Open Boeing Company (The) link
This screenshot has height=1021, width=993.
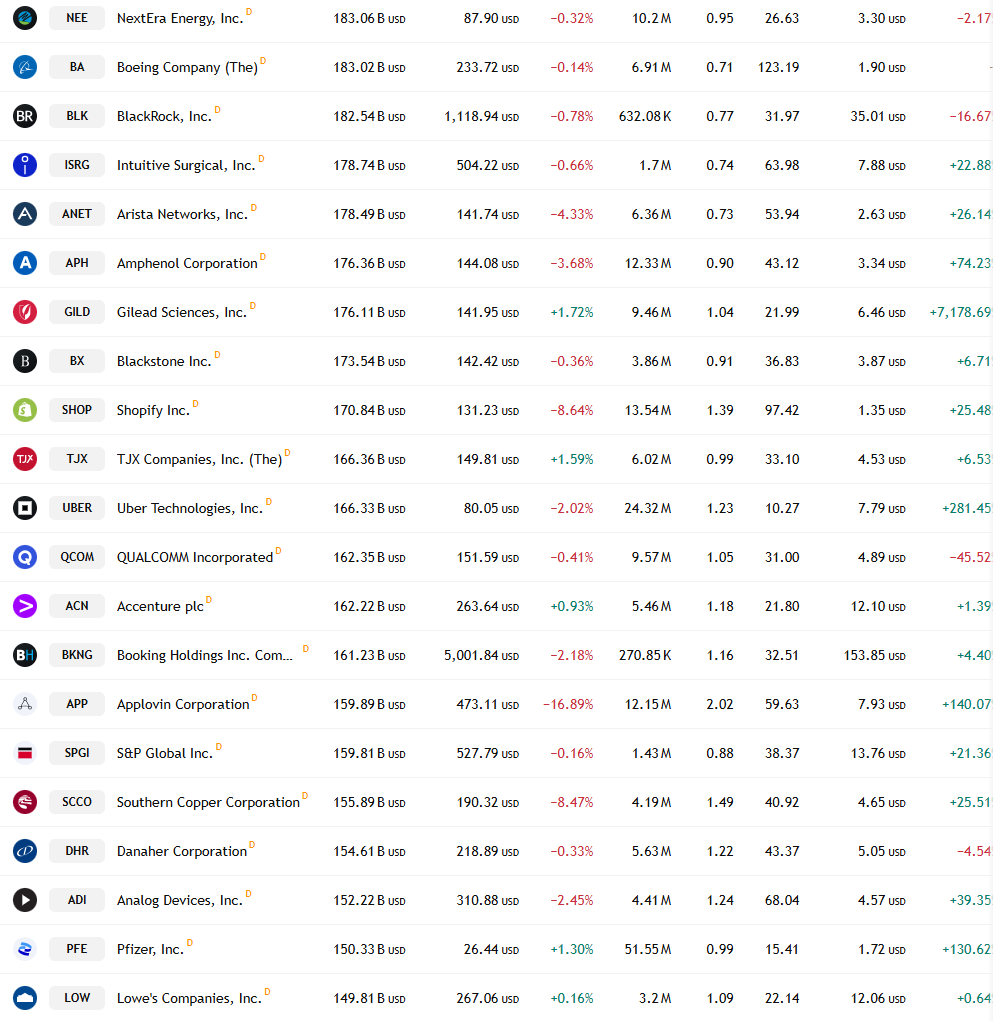(x=187, y=68)
